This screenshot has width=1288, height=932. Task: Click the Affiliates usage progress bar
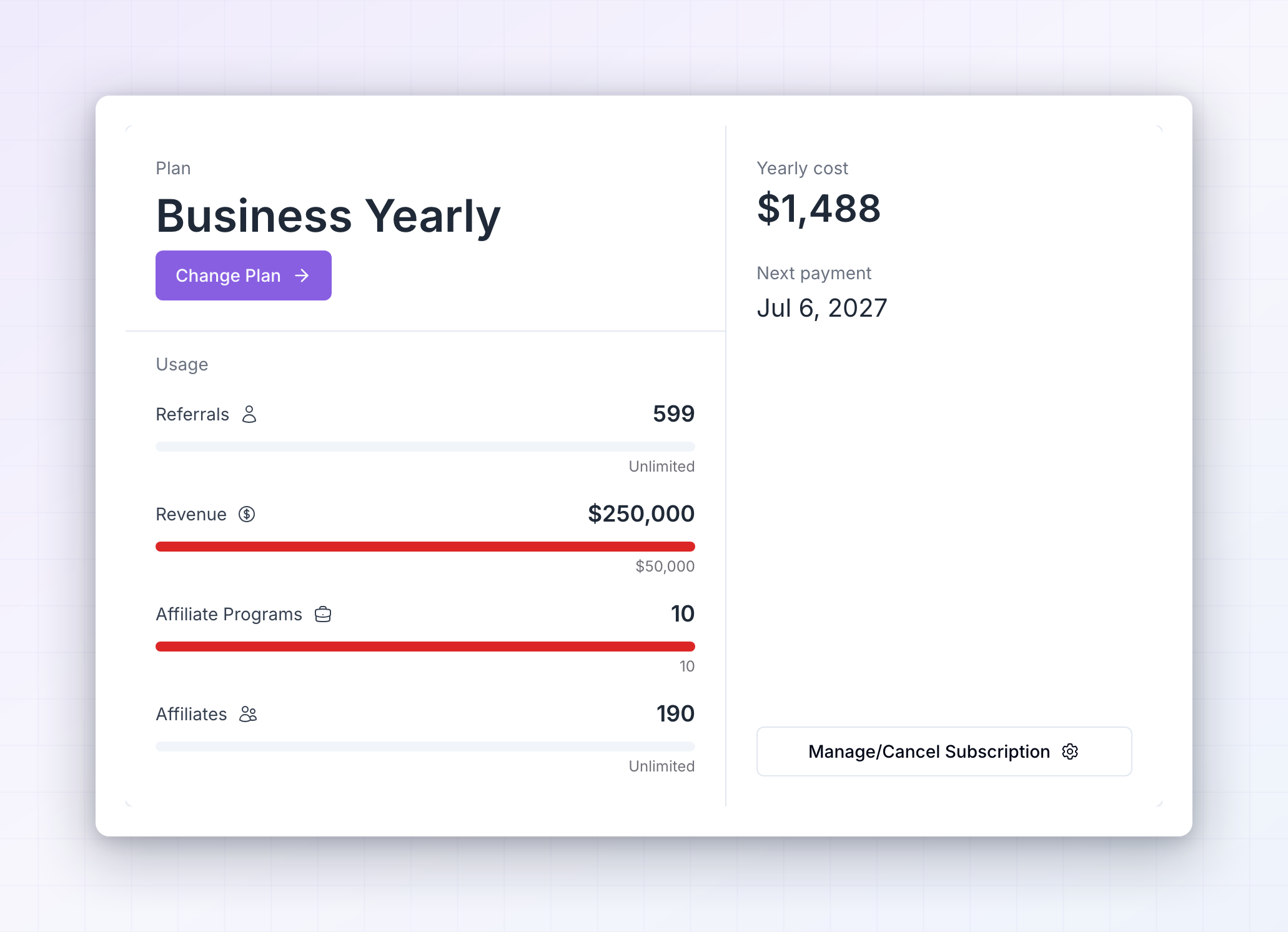[425, 746]
